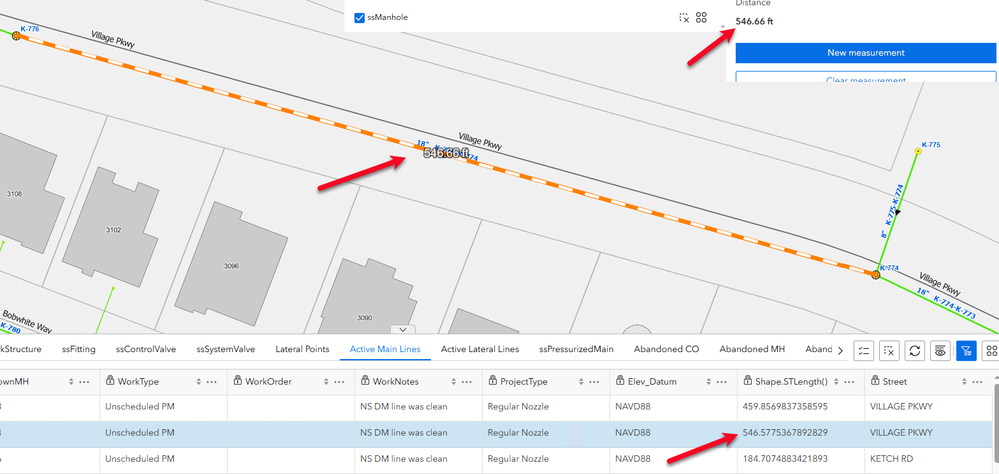Open the Abandoned MH tab
Viewport: 999px width, 474px height.
coord(752,349)
